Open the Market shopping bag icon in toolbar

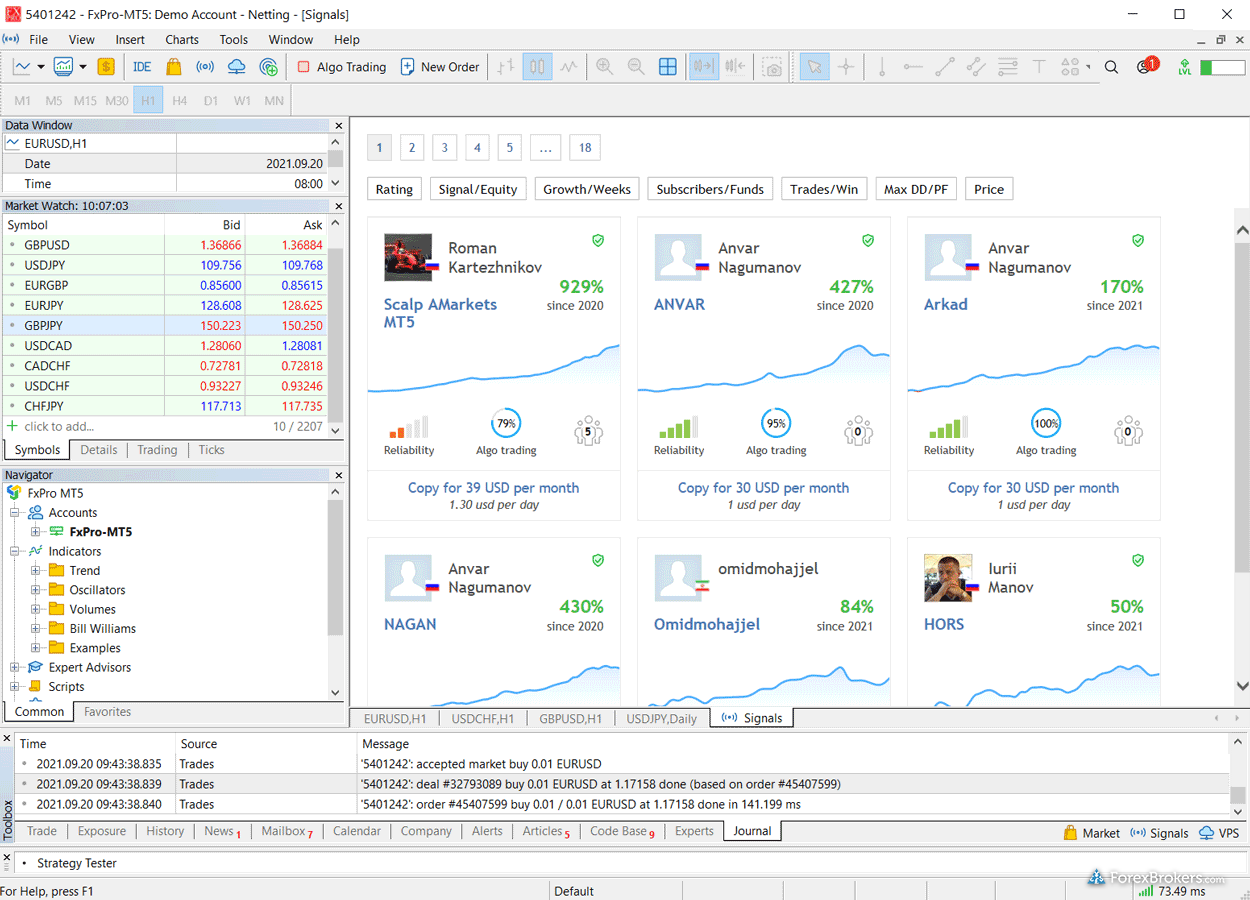pos(174,67)
